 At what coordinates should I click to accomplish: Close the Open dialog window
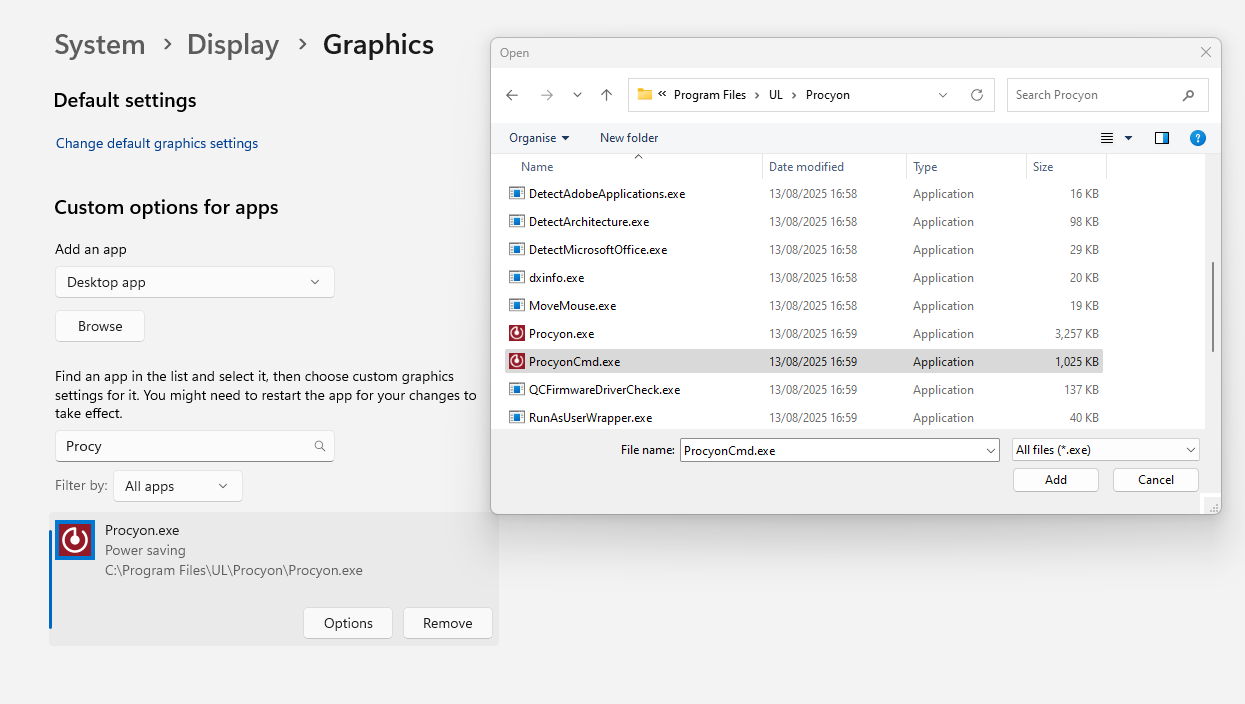1206,52
